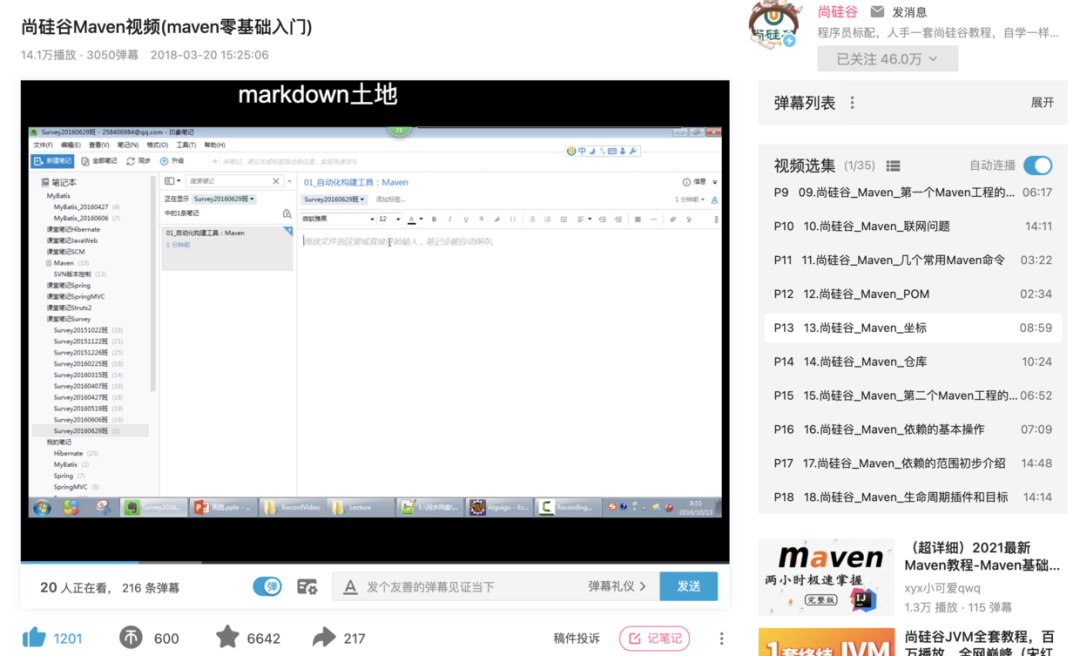Open 弹幕礼仪 chevron link
1080x656 pixels.
[x=617, y=586]
